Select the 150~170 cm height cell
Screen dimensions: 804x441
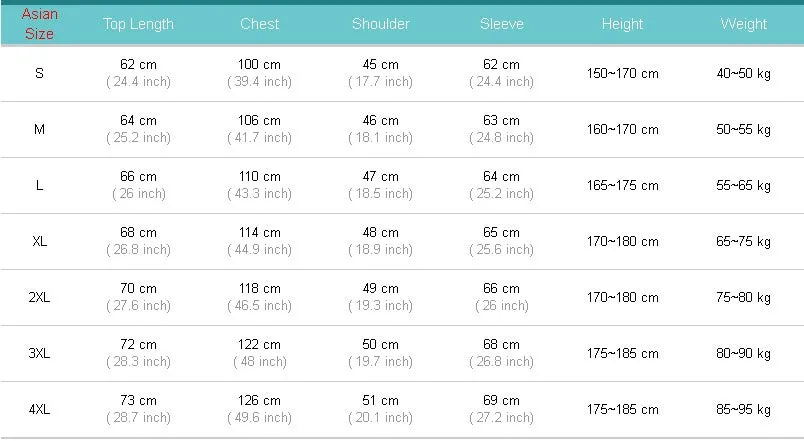click(x=622, y=73)
